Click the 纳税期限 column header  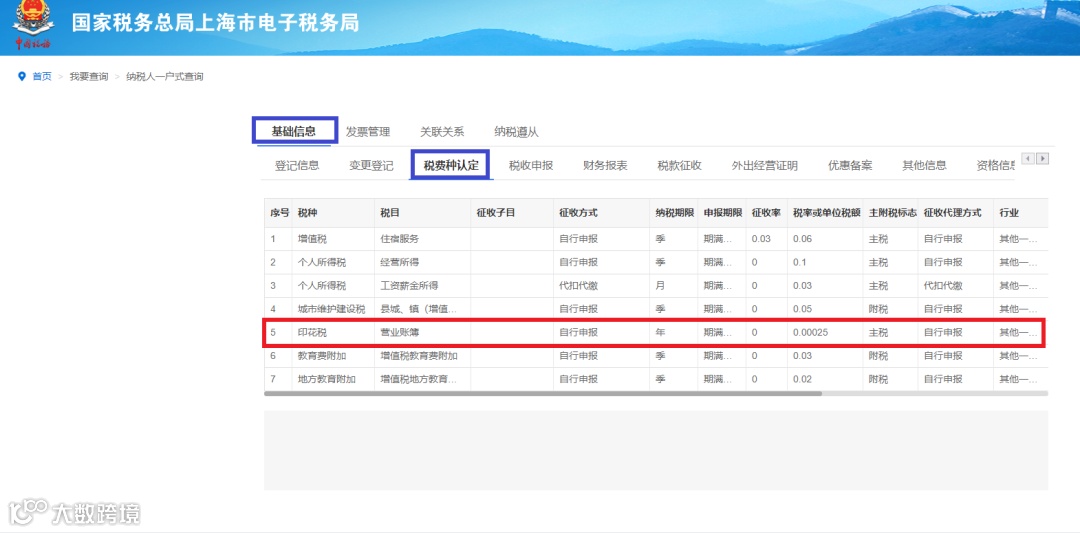[x=674, y=213]
